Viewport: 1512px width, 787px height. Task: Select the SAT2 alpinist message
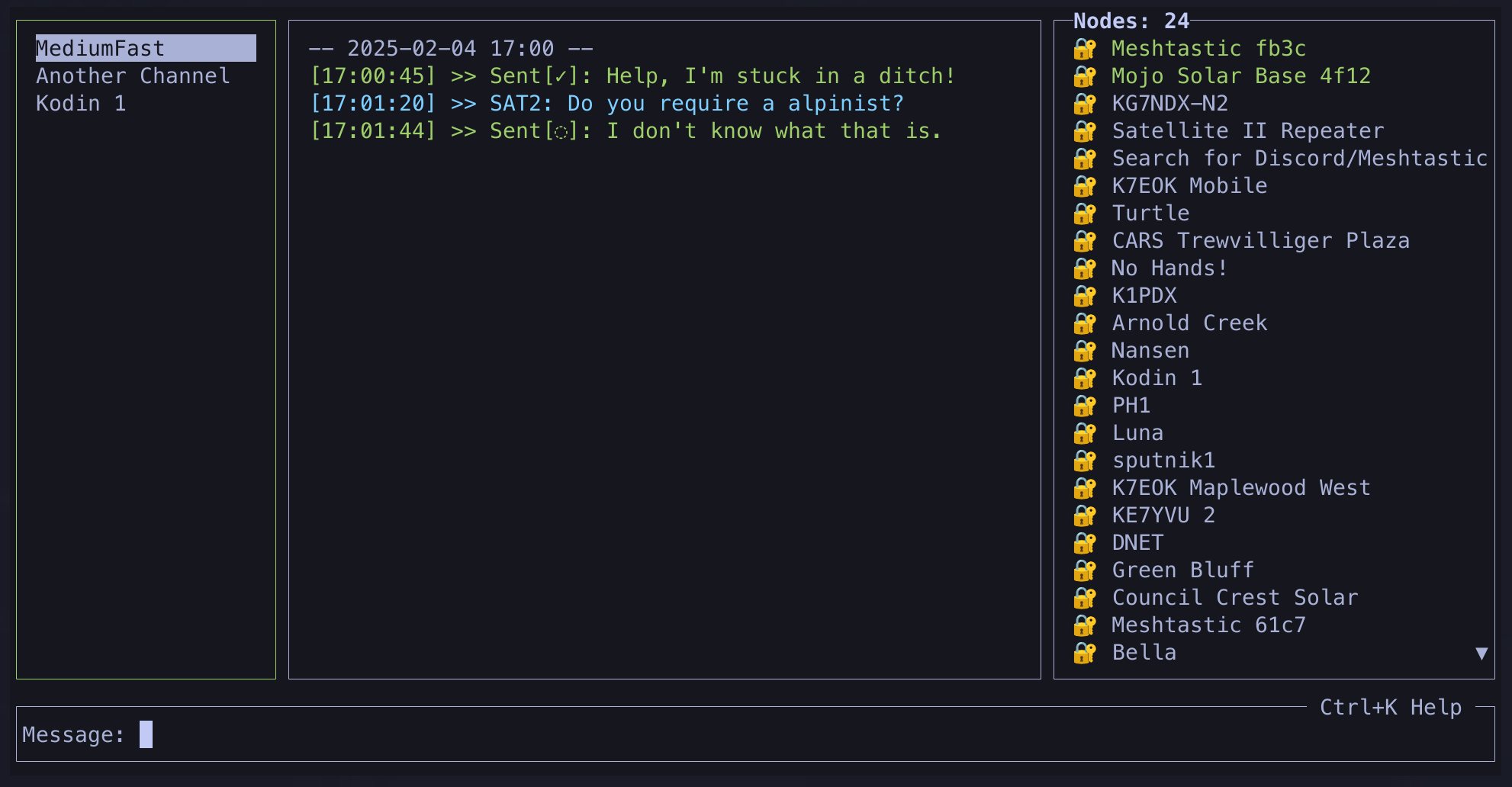pos(606,104)
